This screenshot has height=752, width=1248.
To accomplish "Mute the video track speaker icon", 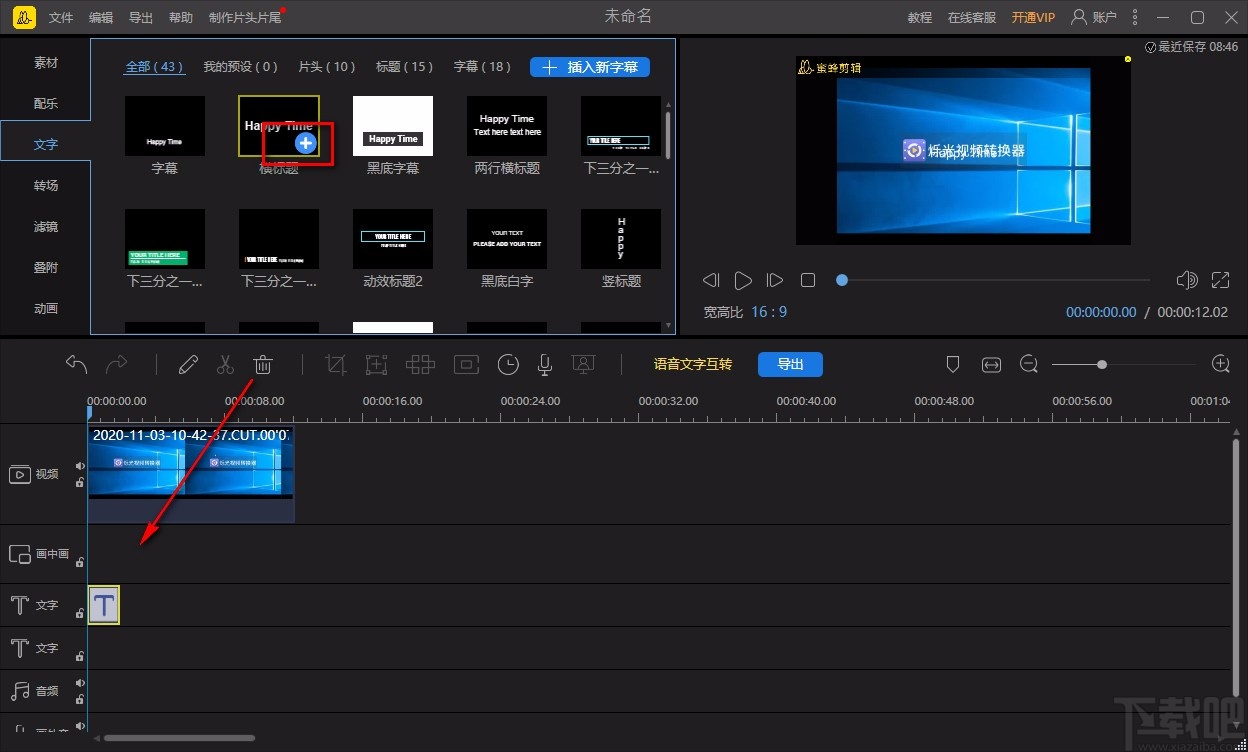I will tap(80, 466).
